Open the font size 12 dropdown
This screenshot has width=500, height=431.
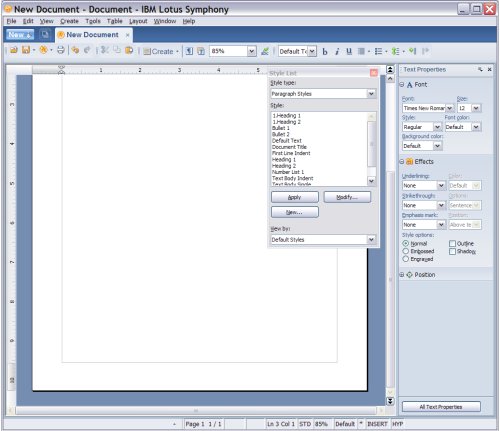(x=476, y=108)
